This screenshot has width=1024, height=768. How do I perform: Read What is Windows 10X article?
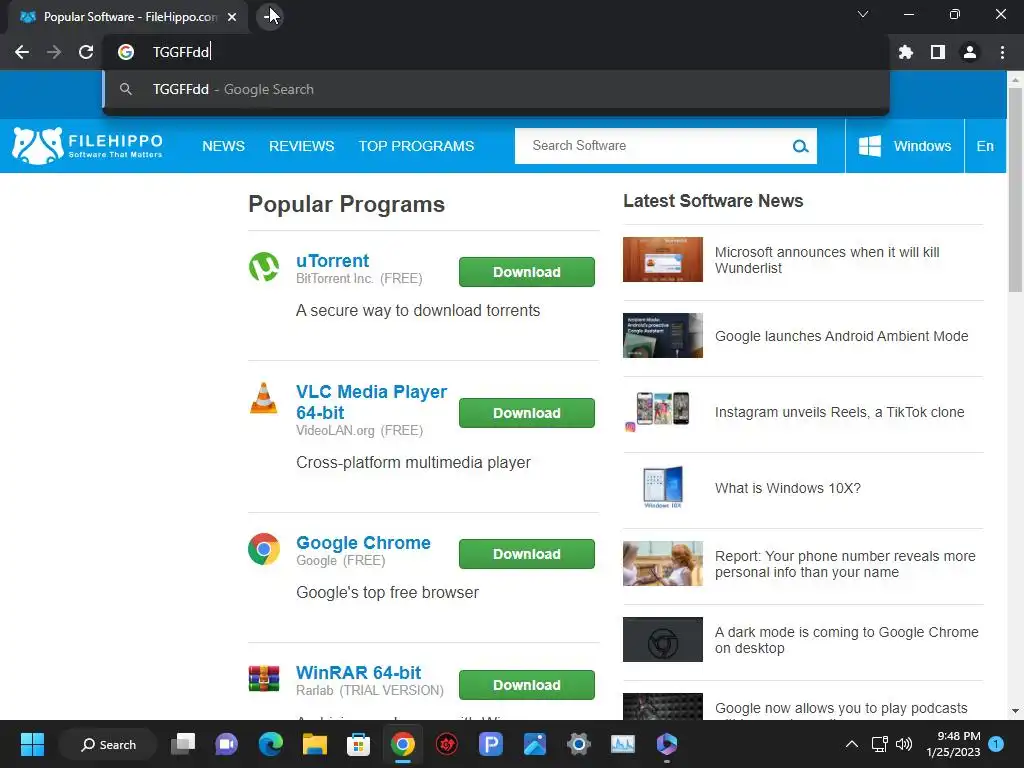[x=788, y=488]
